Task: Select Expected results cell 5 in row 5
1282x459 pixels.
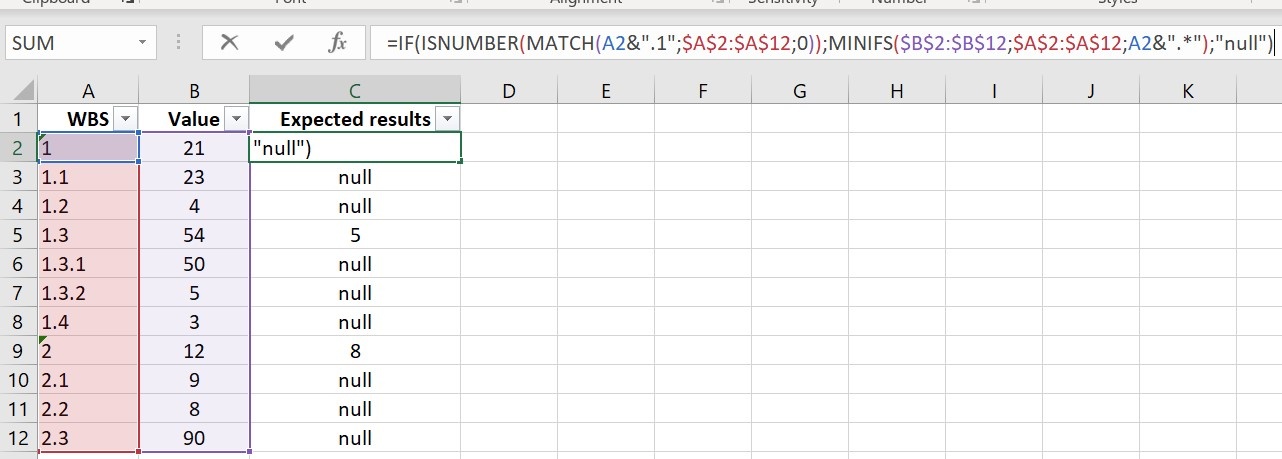Action: (355, 235)
